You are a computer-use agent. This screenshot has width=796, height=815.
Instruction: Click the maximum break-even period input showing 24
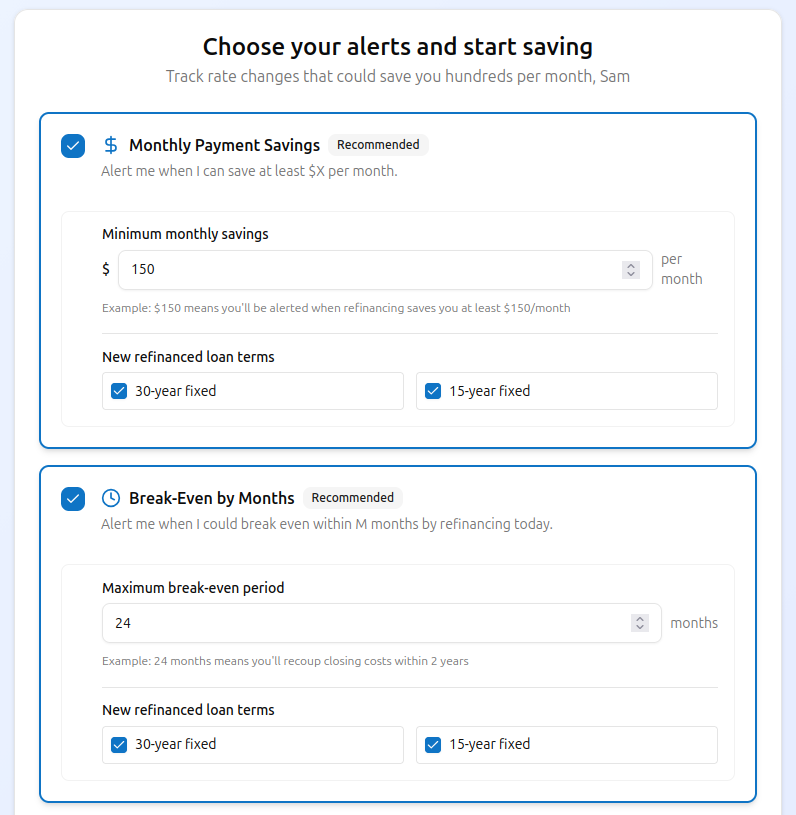350,622
